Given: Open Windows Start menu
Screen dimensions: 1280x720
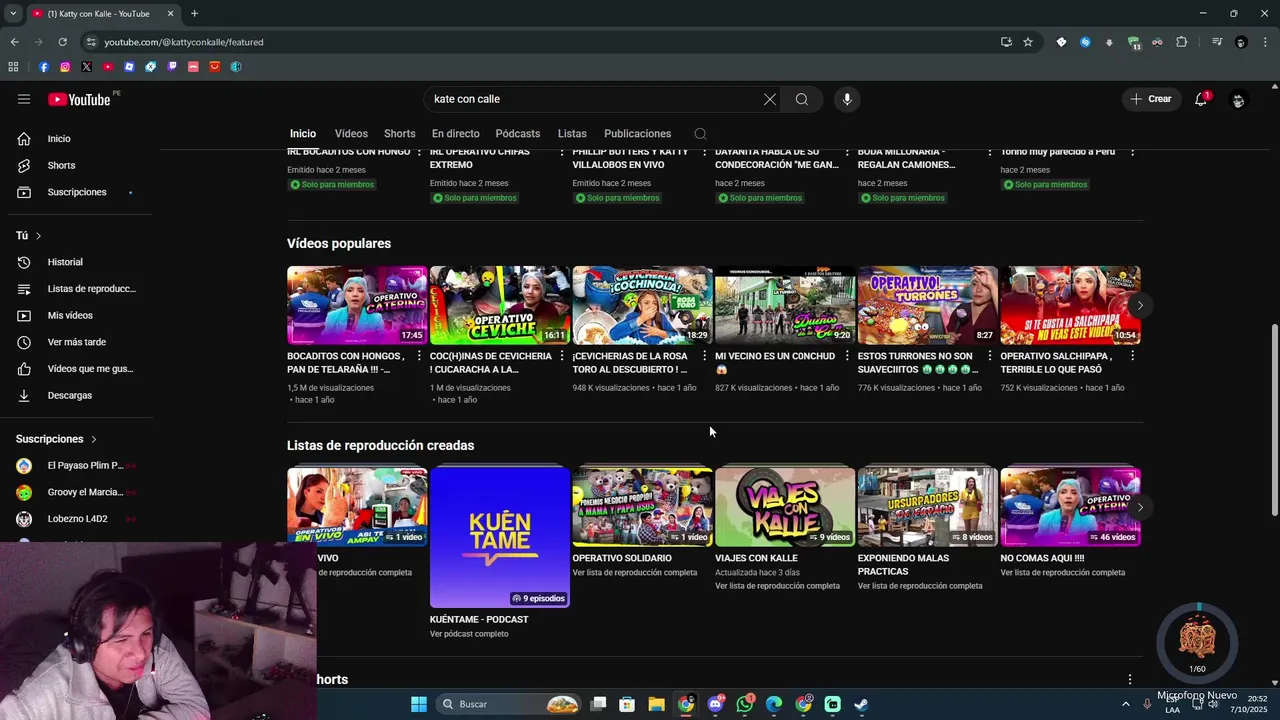Looking at the screenshot, I should point(419,704).
